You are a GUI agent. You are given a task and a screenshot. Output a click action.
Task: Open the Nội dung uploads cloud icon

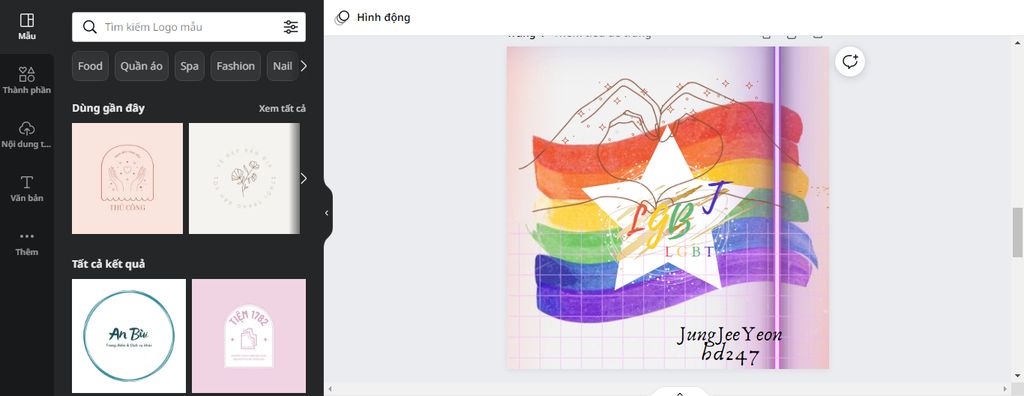[x=27, y=128]
